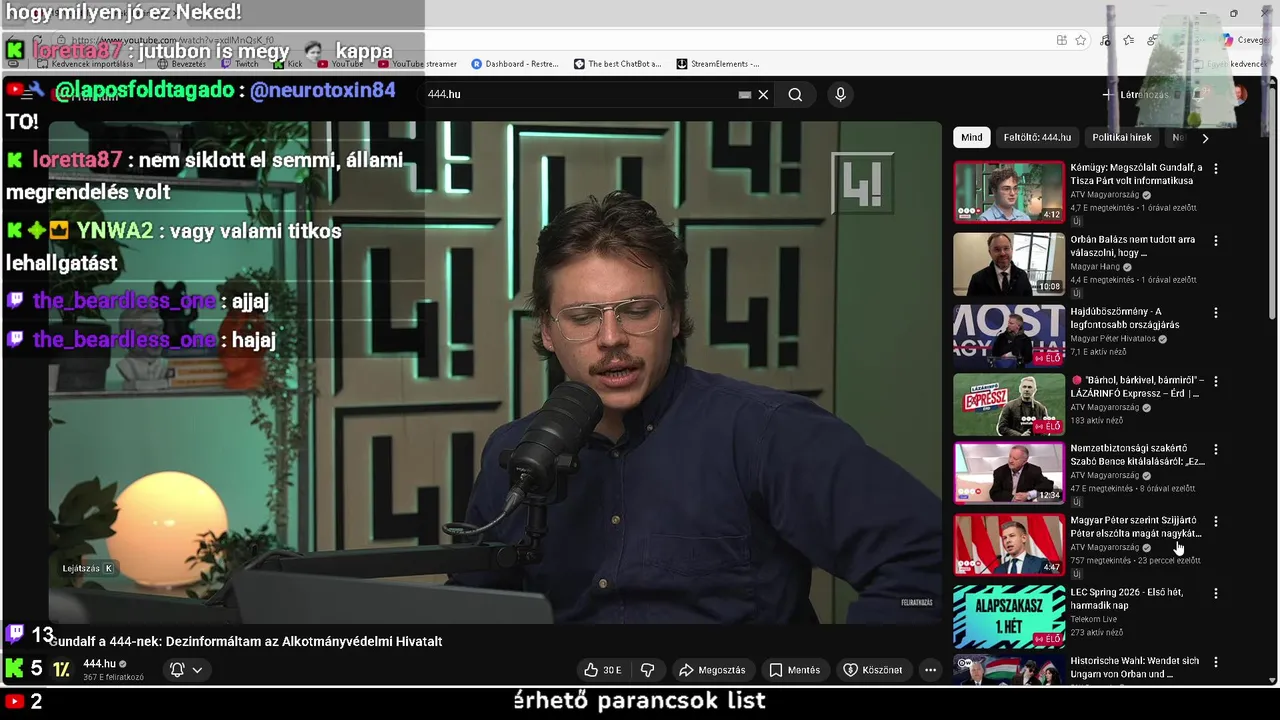Click title Hajdúböszörmény - A legfontosabb országjárás
This screenshot has width=1280, height=720.
point(1125,318)
